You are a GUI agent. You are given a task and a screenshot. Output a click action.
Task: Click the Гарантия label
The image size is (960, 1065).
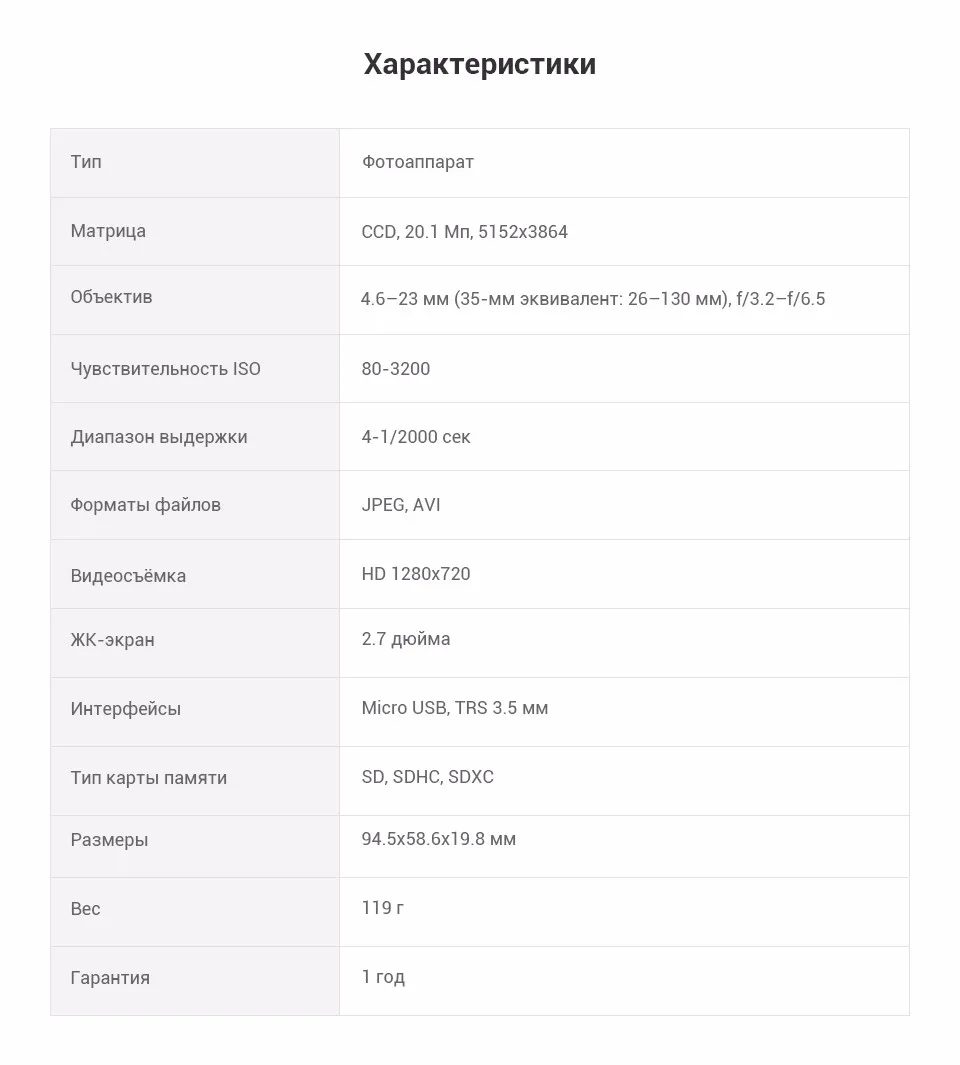click(111, 978)
